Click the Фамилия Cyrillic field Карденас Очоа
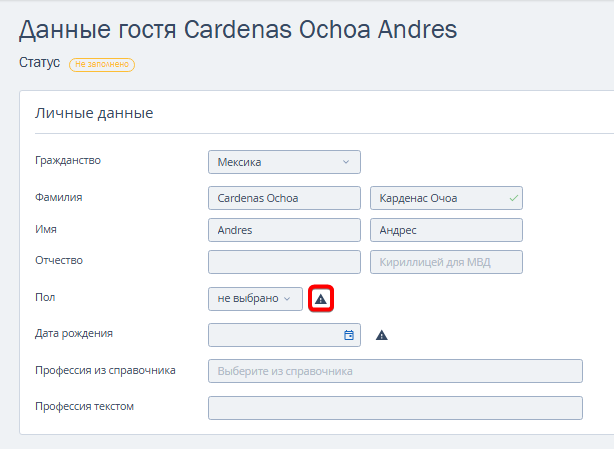Viewport: 614px width, 449px height. [446, 198]
